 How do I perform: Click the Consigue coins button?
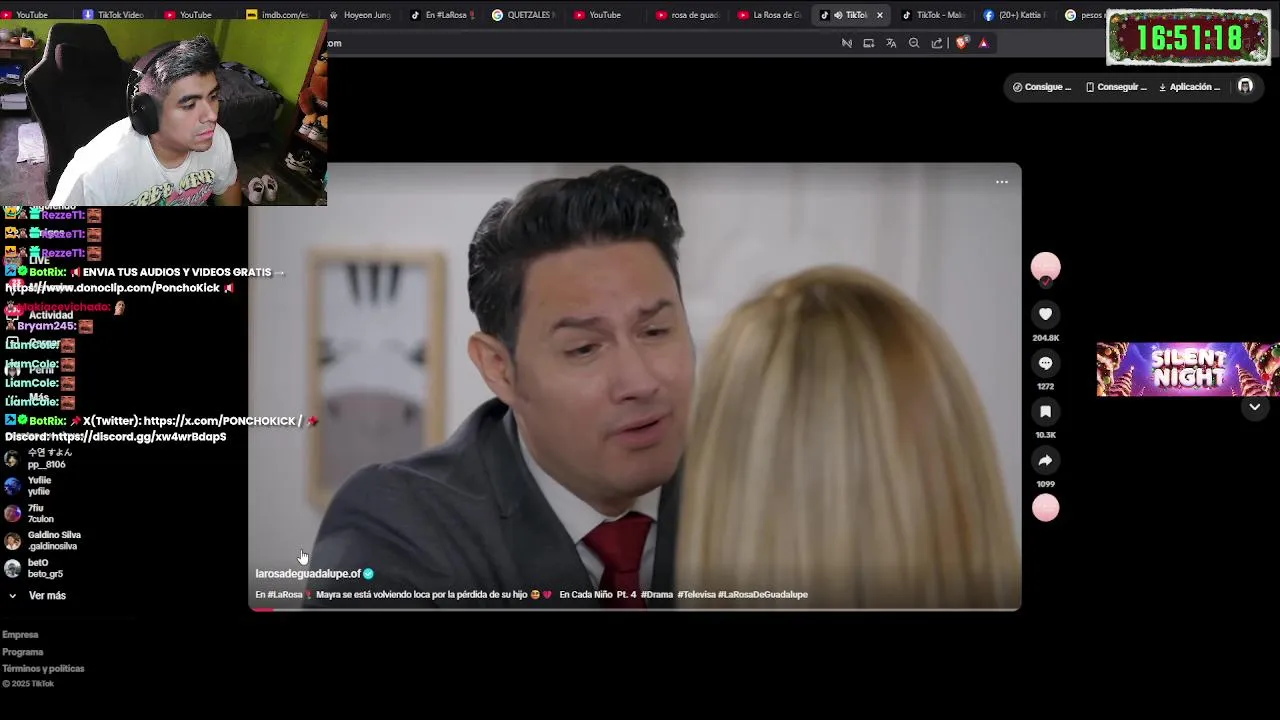pos(1042,87)
